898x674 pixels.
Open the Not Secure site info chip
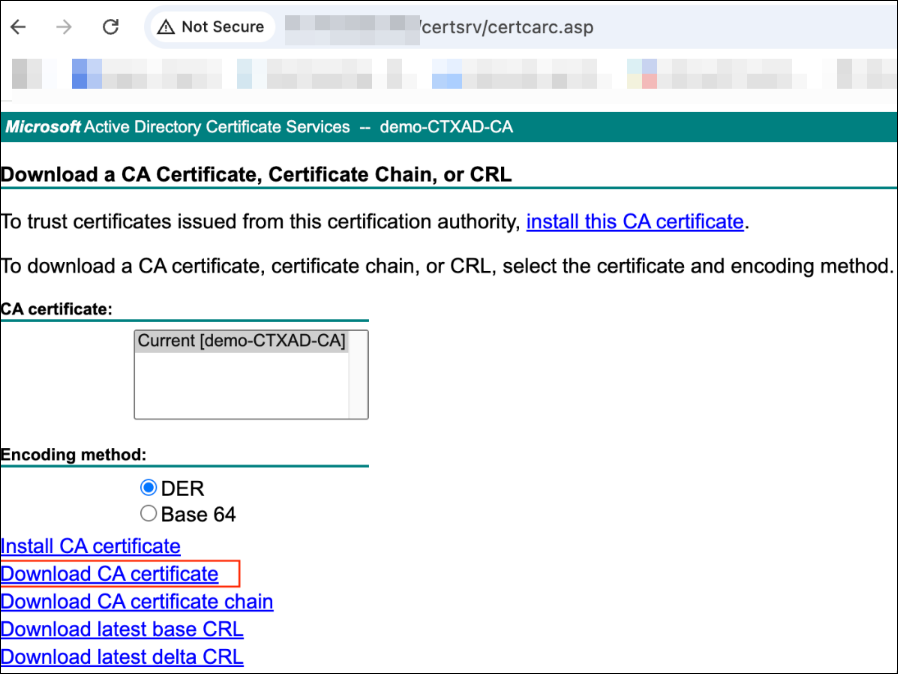point(210,27)
